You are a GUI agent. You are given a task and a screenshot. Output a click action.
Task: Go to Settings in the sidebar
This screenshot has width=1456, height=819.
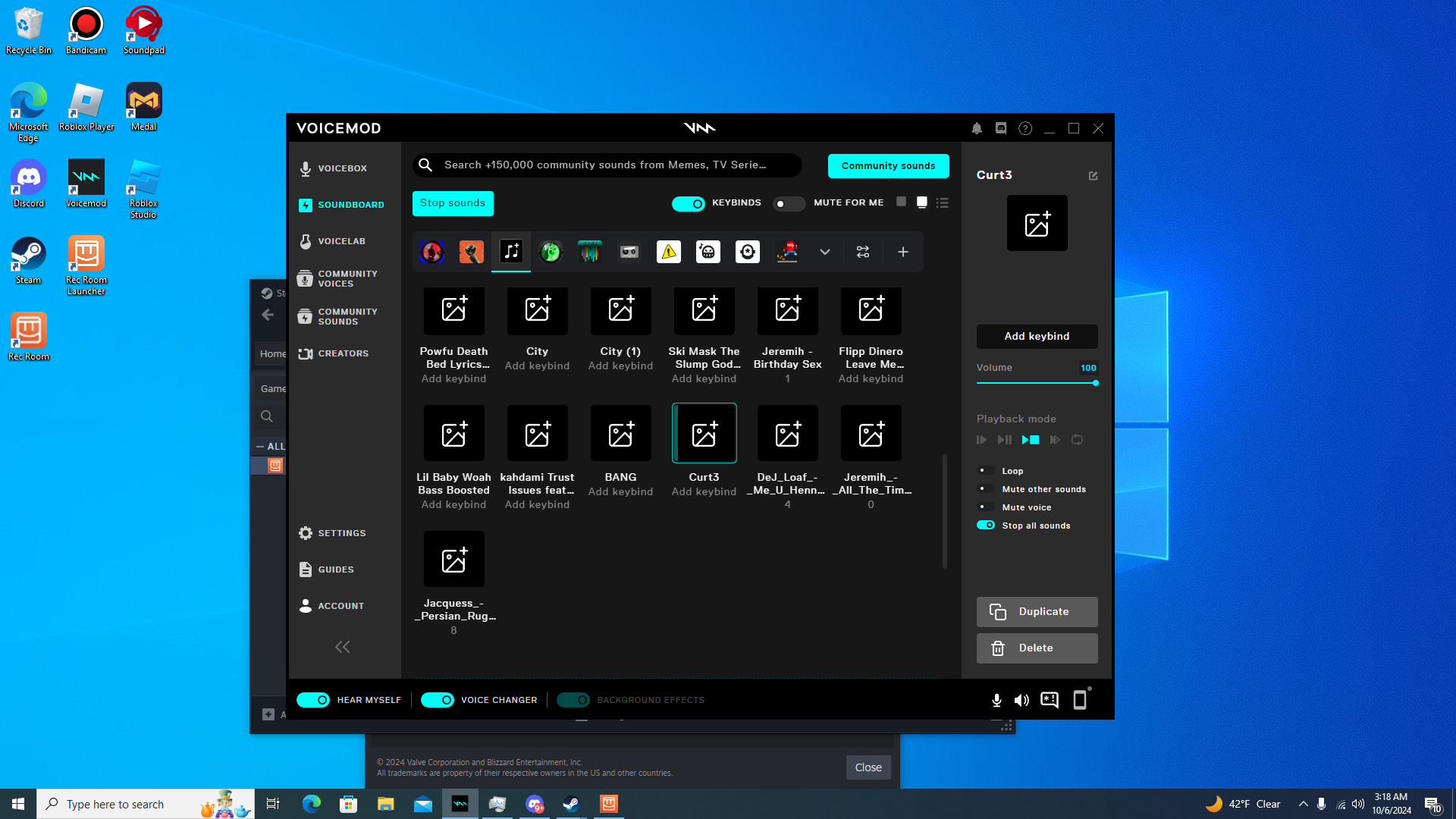click(x=341, y=533)
